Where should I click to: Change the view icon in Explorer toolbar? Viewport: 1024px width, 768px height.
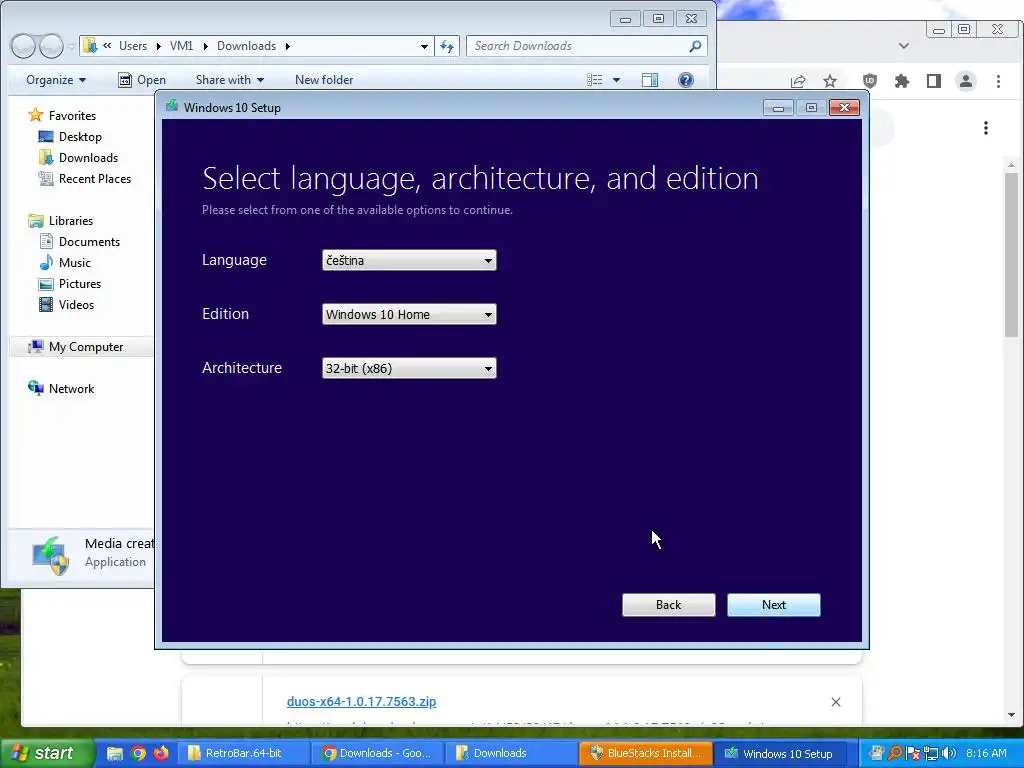click(594, 80)
